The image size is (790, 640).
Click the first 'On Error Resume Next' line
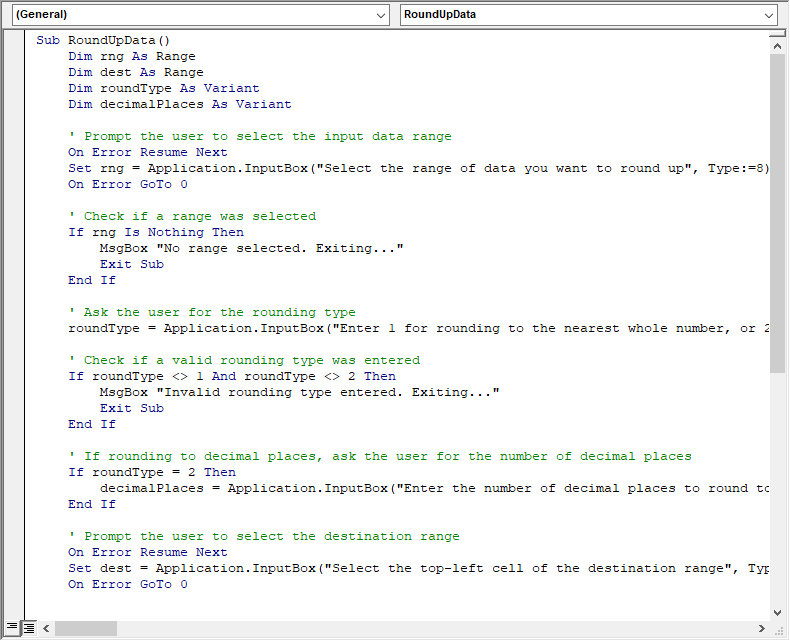148,152
